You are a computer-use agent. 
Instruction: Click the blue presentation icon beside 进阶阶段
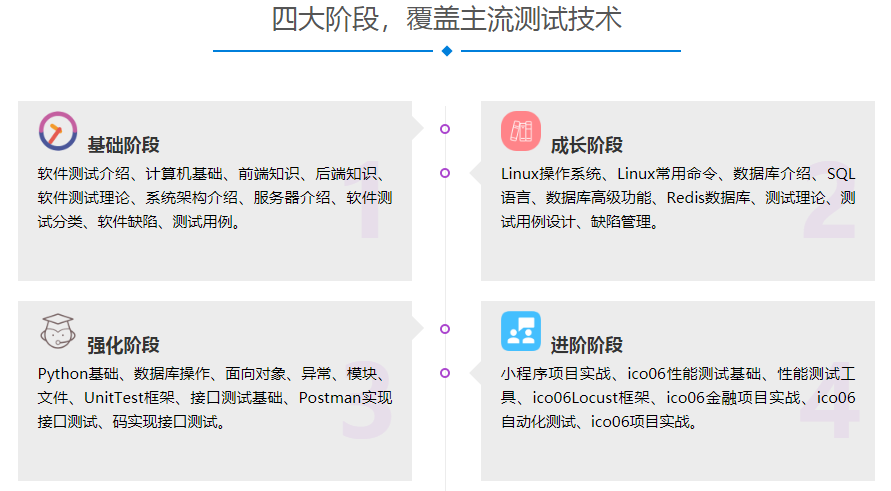[x=521, y=331]
